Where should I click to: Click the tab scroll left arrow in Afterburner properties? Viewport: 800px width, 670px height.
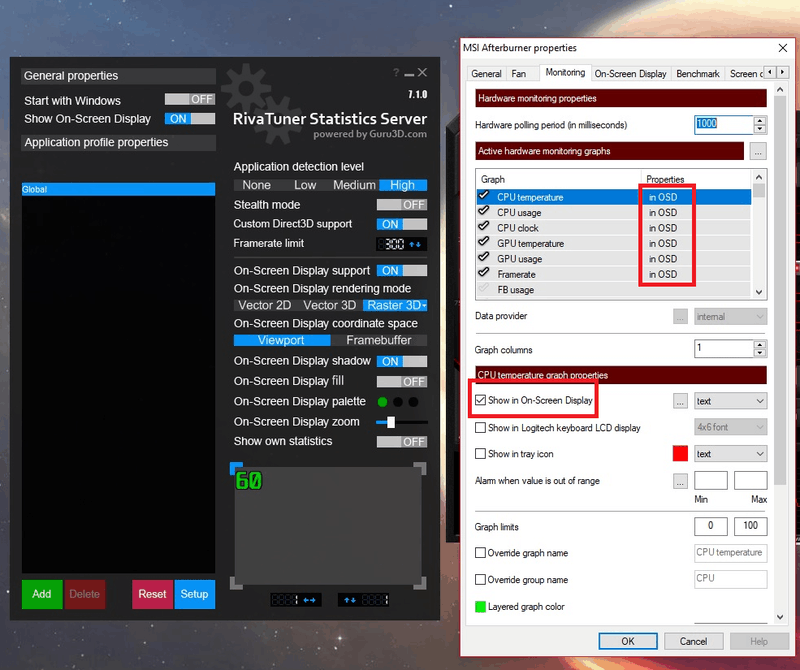[770, 72]
